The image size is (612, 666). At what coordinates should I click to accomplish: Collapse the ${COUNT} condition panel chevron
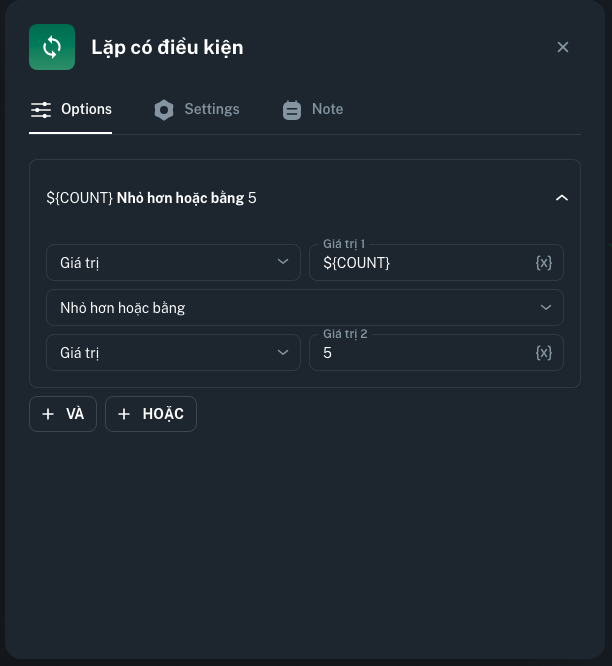pyautogui.click(x=562, y=198)
